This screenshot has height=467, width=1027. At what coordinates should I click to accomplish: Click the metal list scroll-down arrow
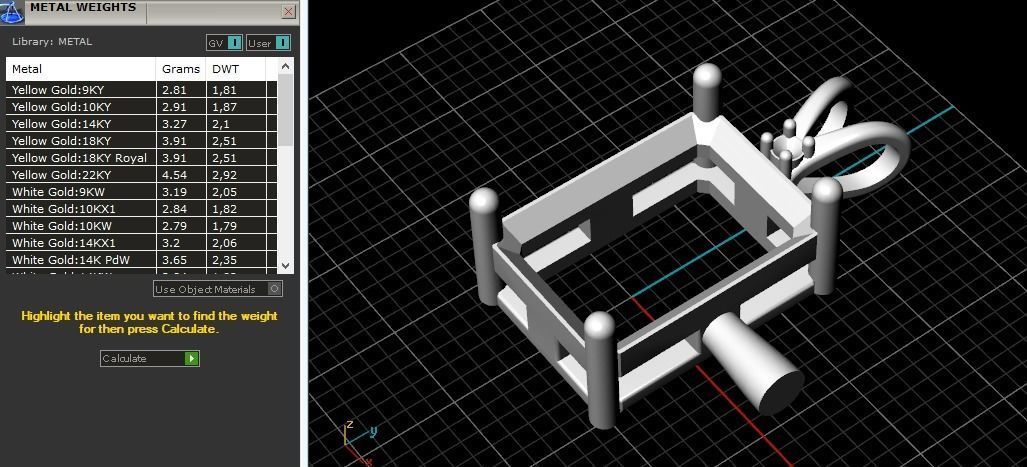(x=286, y=265)
